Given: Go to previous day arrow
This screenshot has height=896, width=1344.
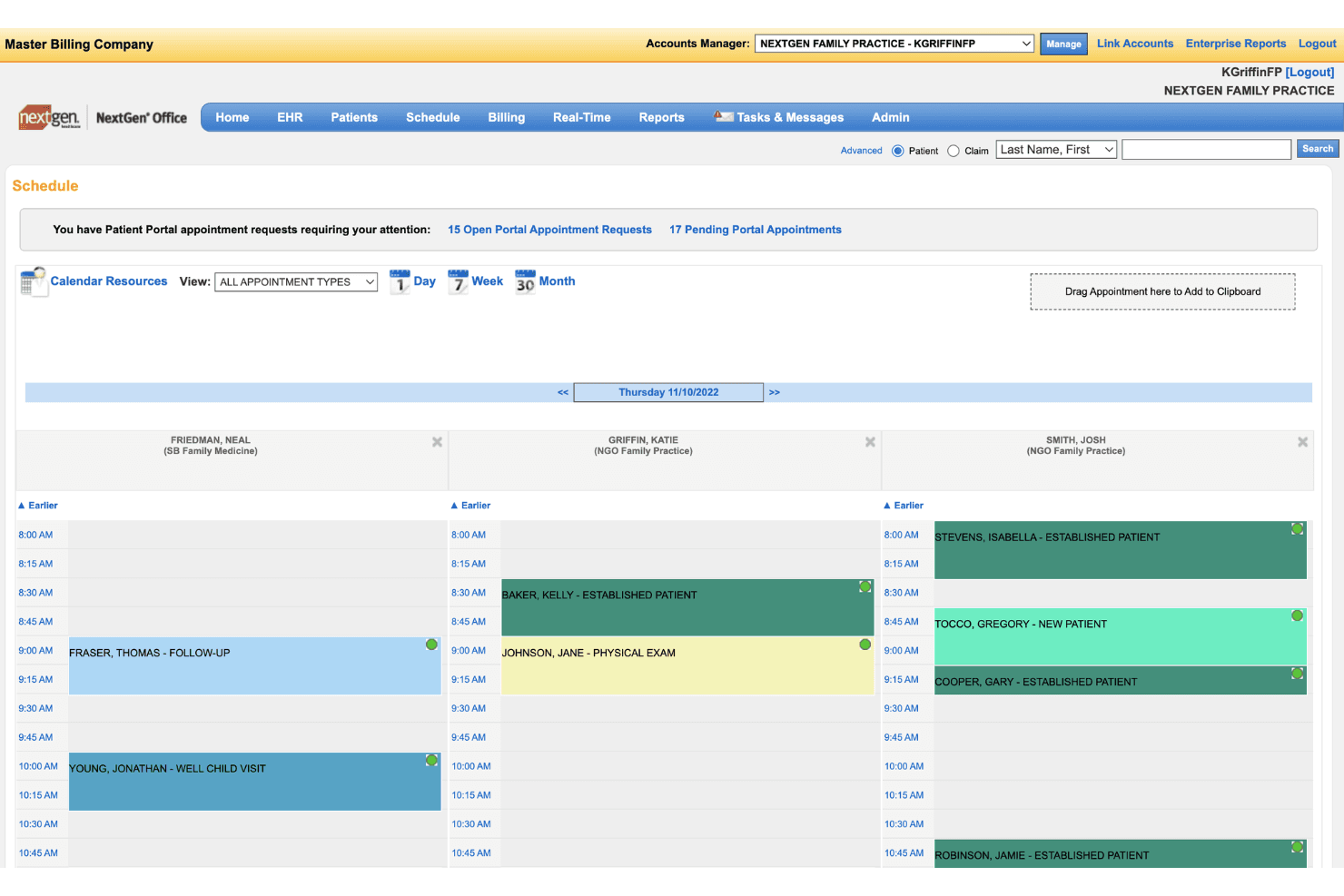Looking at the screenshot, I should pos(563,392).
